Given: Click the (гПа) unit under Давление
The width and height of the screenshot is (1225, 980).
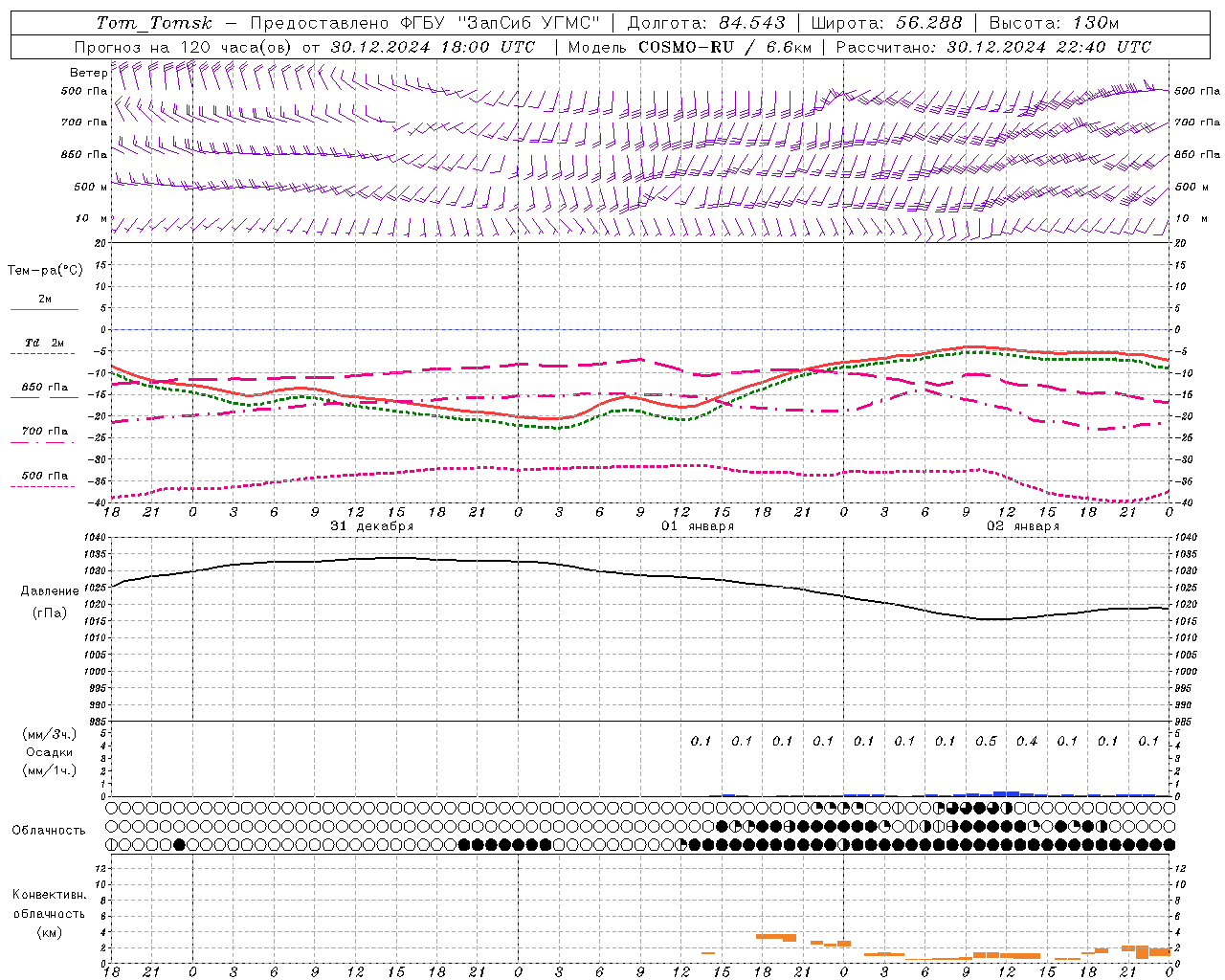Looking at the screenshot, I should click(50, 613).
